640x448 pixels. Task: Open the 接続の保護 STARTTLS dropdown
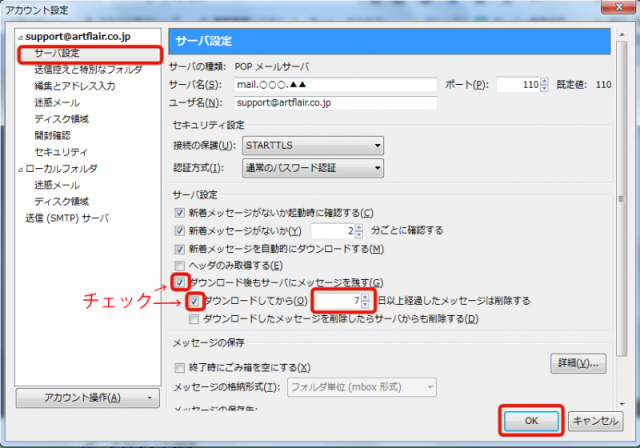313,146
